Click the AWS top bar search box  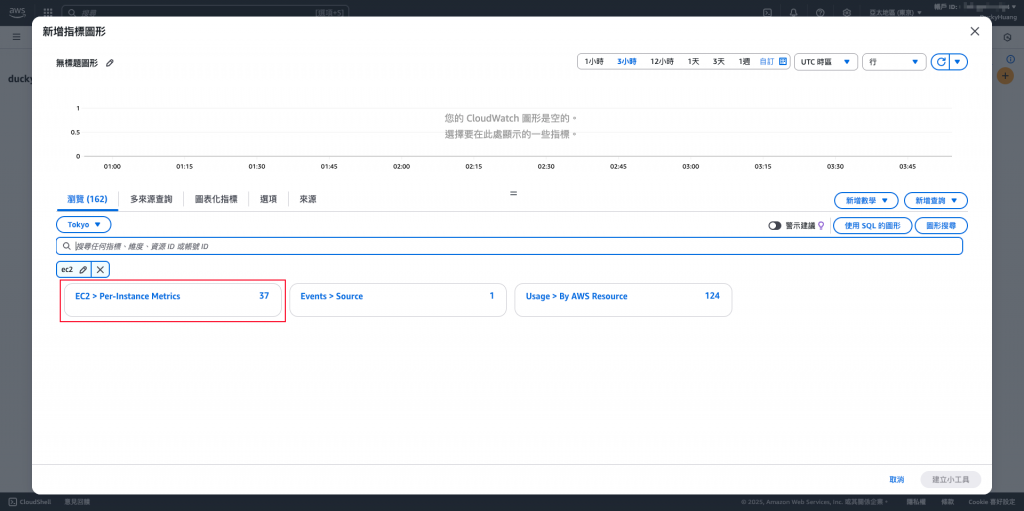(x=205, y=12)
